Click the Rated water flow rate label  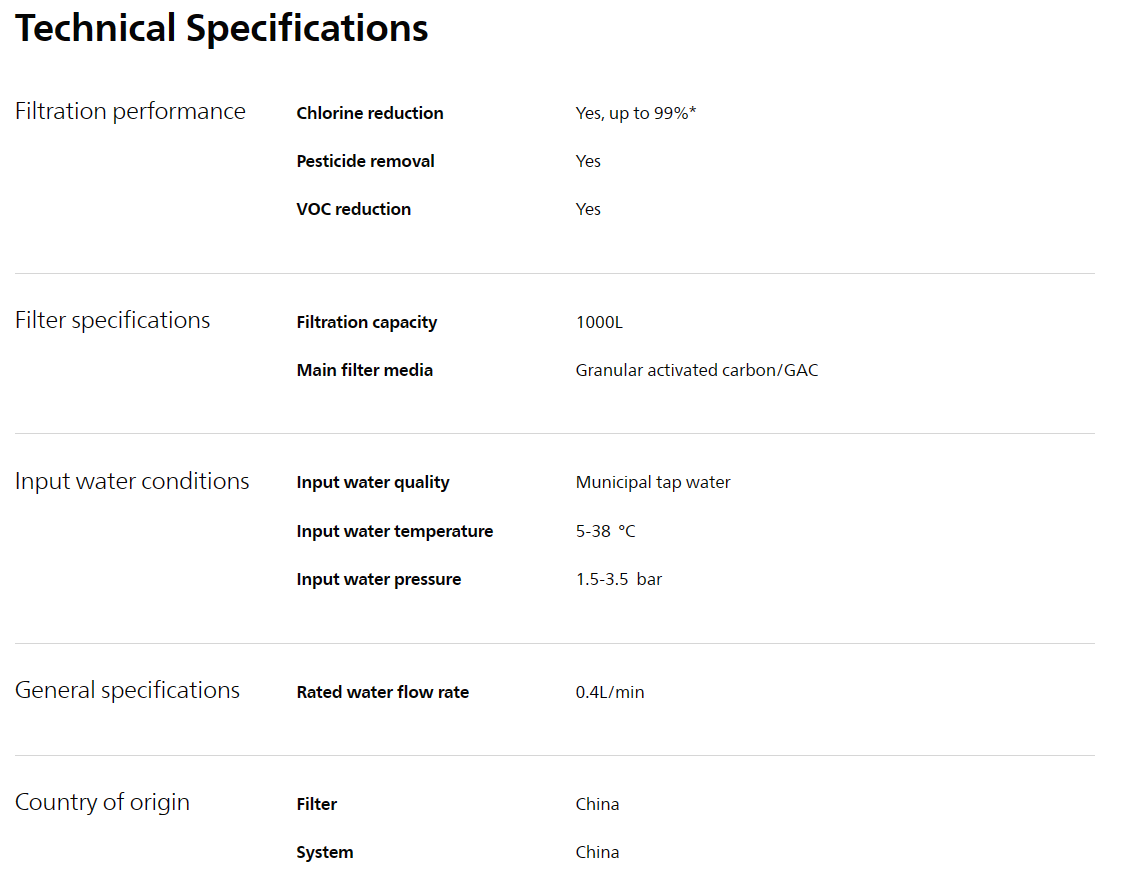coord(383,692)
